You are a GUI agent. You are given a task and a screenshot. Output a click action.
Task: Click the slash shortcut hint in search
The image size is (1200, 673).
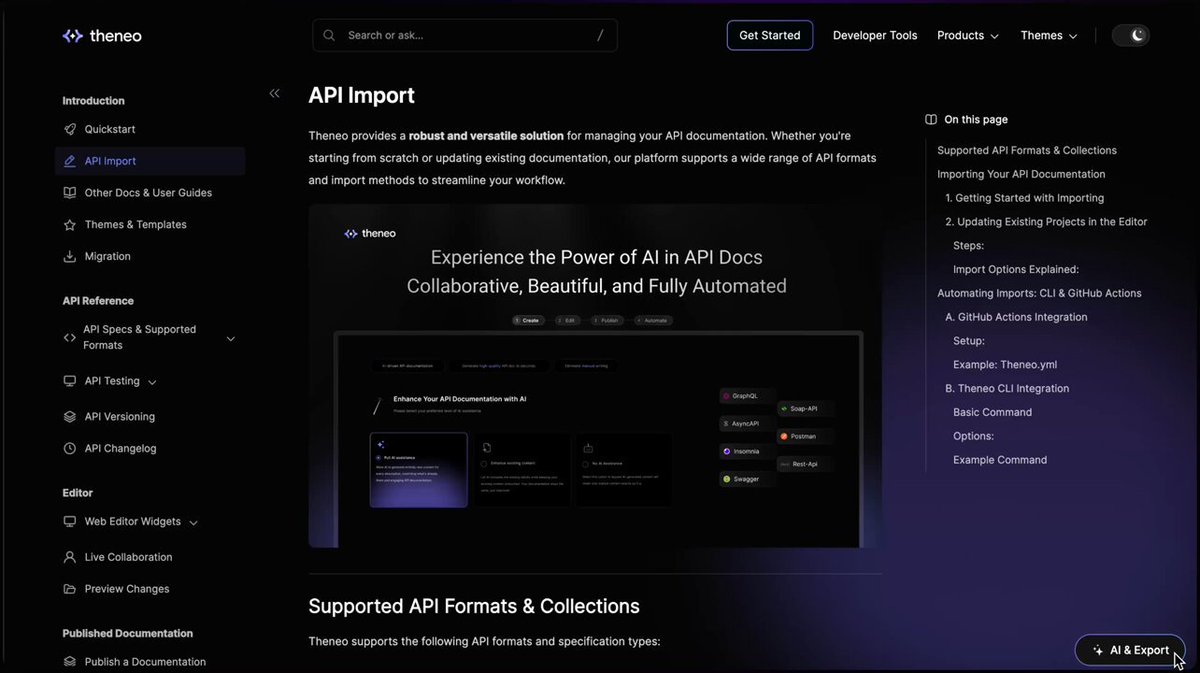[x=600, y=36]
